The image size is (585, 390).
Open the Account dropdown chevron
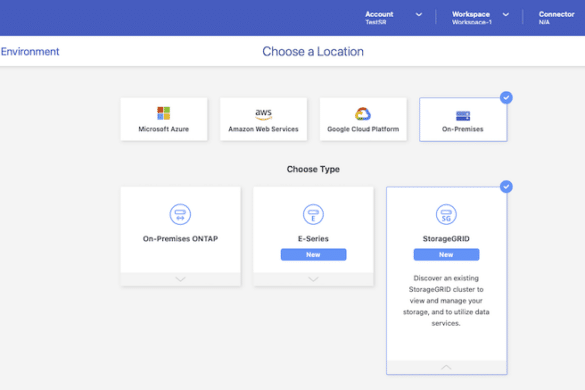pyautogui.click(x=419, y=15)
